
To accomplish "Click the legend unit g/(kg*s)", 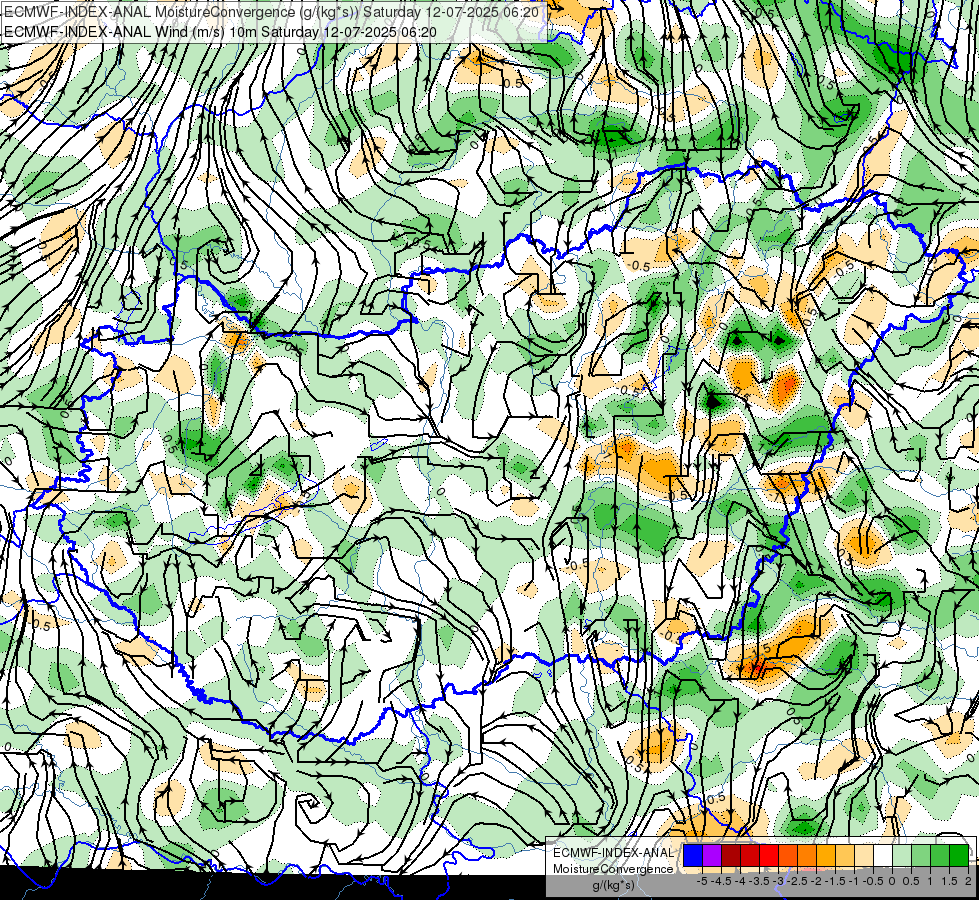I will (614, 886).
